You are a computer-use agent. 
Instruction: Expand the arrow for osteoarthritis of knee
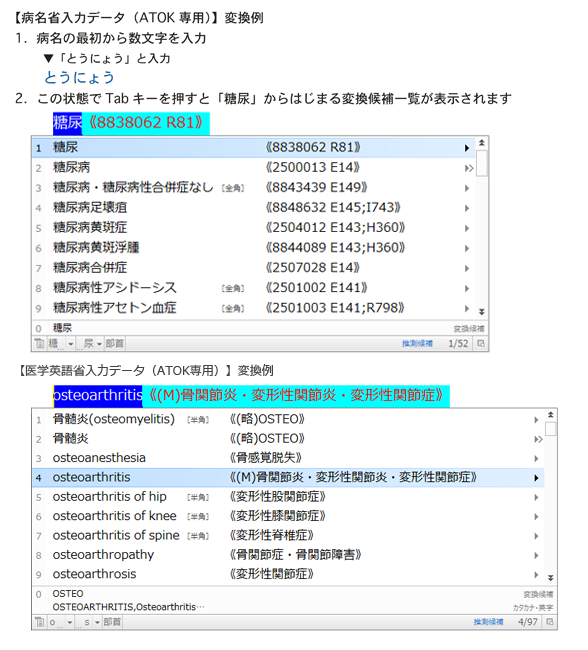click(x=536, y=517)
